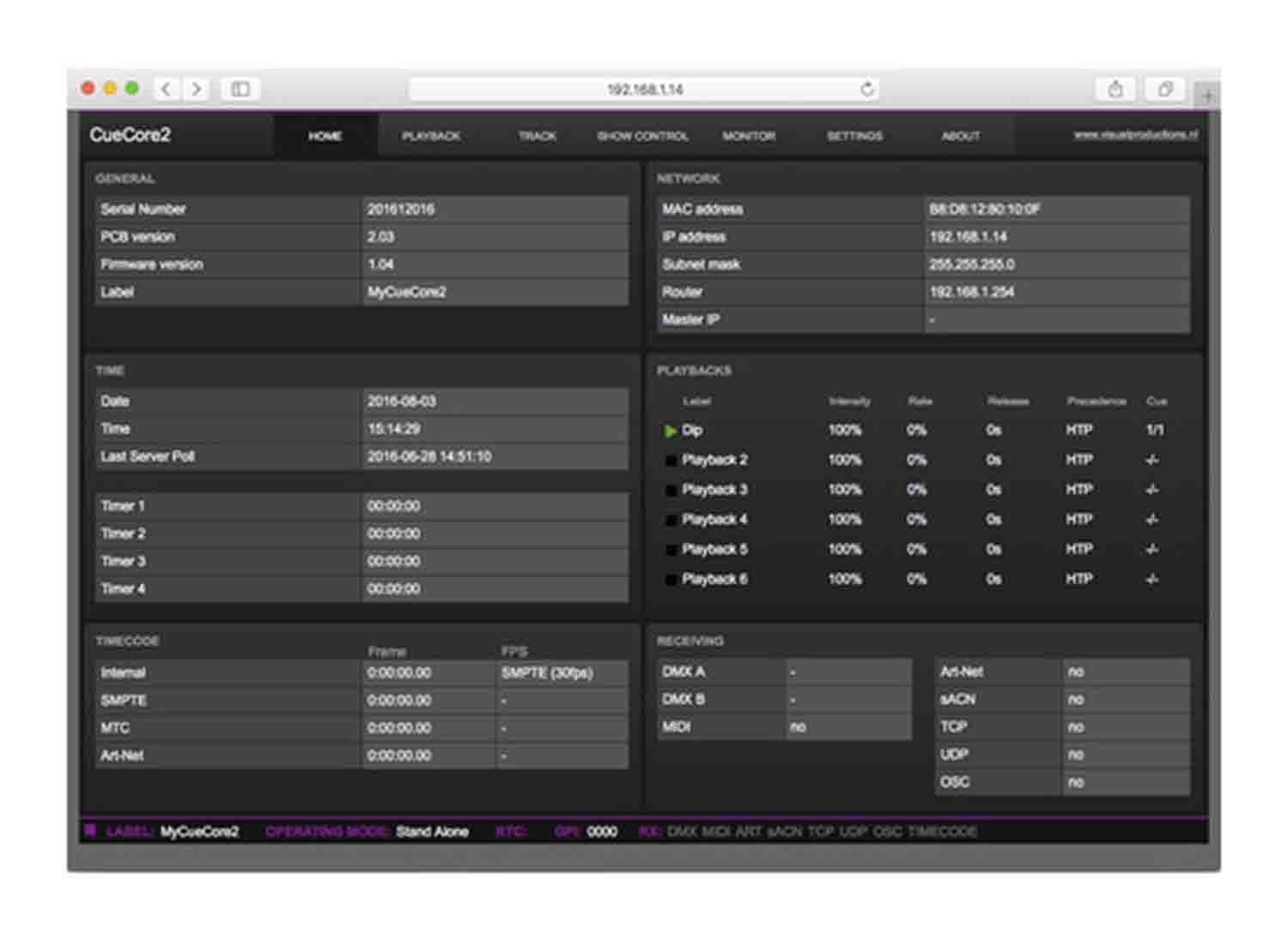
Task: Click the SMPTE timecode row label
Action: click(x=124, y=700)
